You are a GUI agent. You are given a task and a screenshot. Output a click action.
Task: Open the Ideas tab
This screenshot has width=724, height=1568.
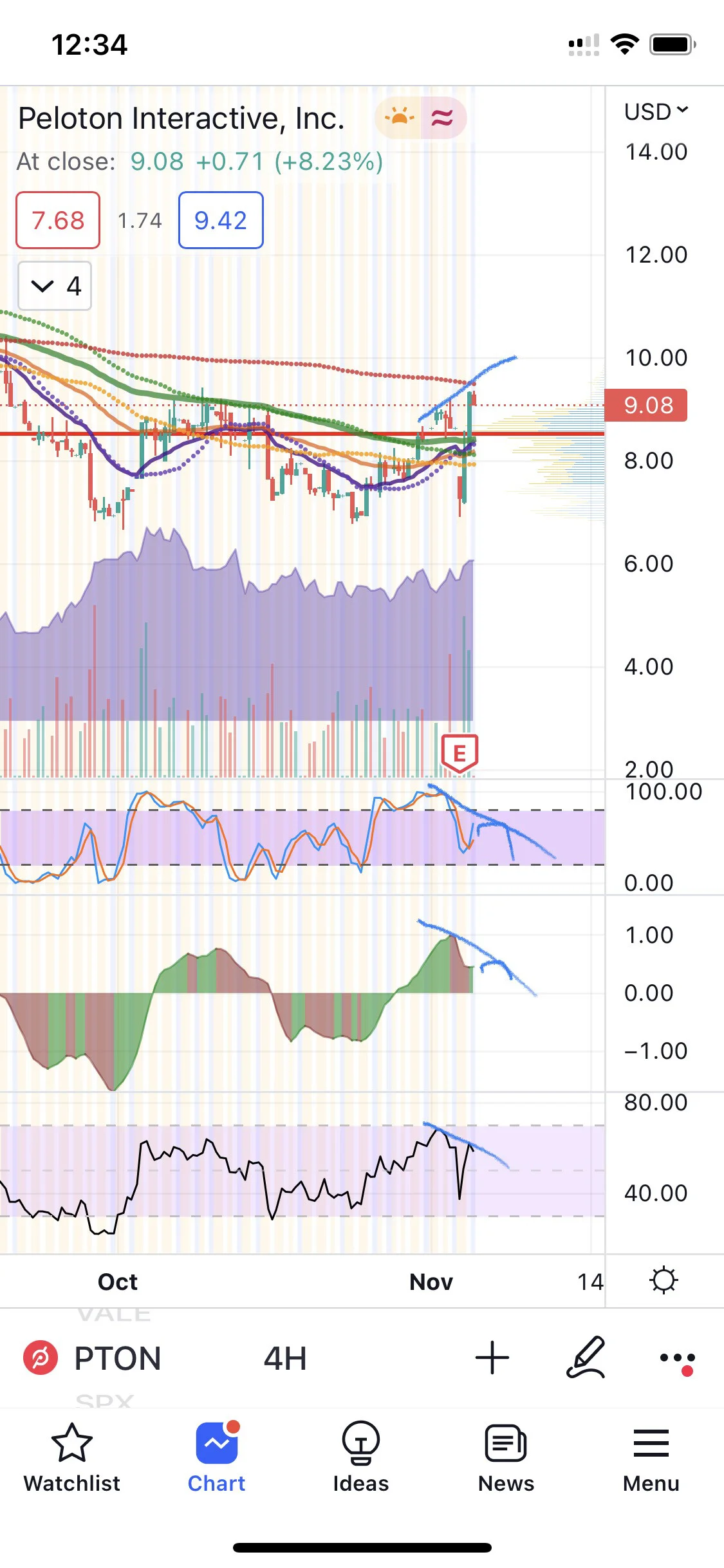(x=360, y=1457)
